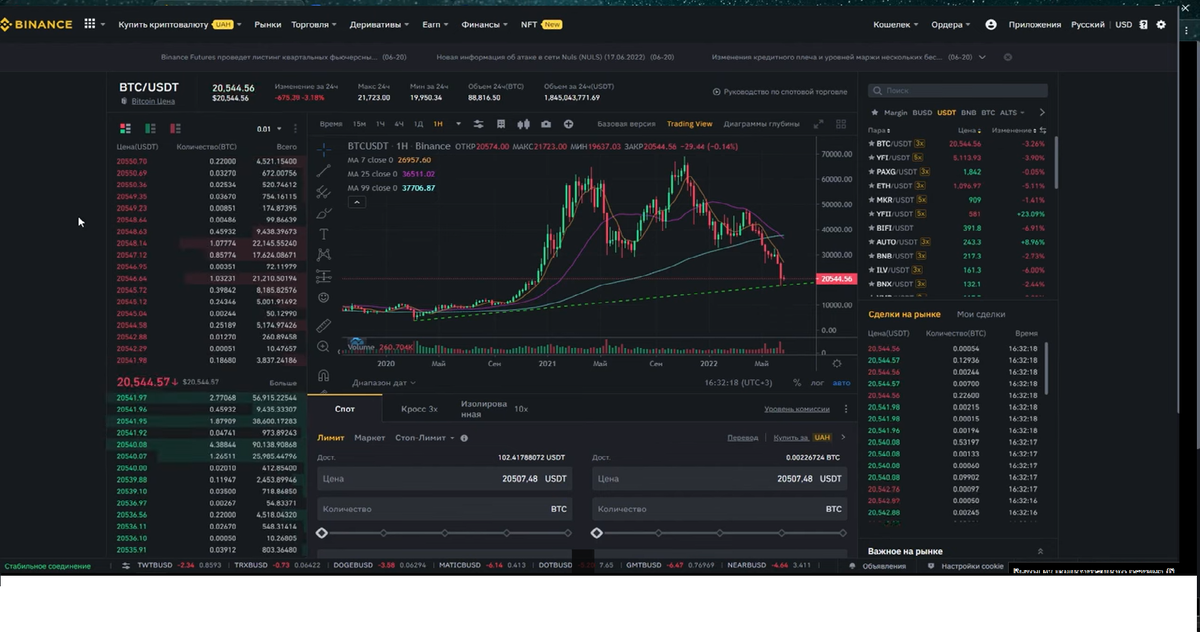Open the Derivatives menu
1200x632 pixels.
pos(381,24)
